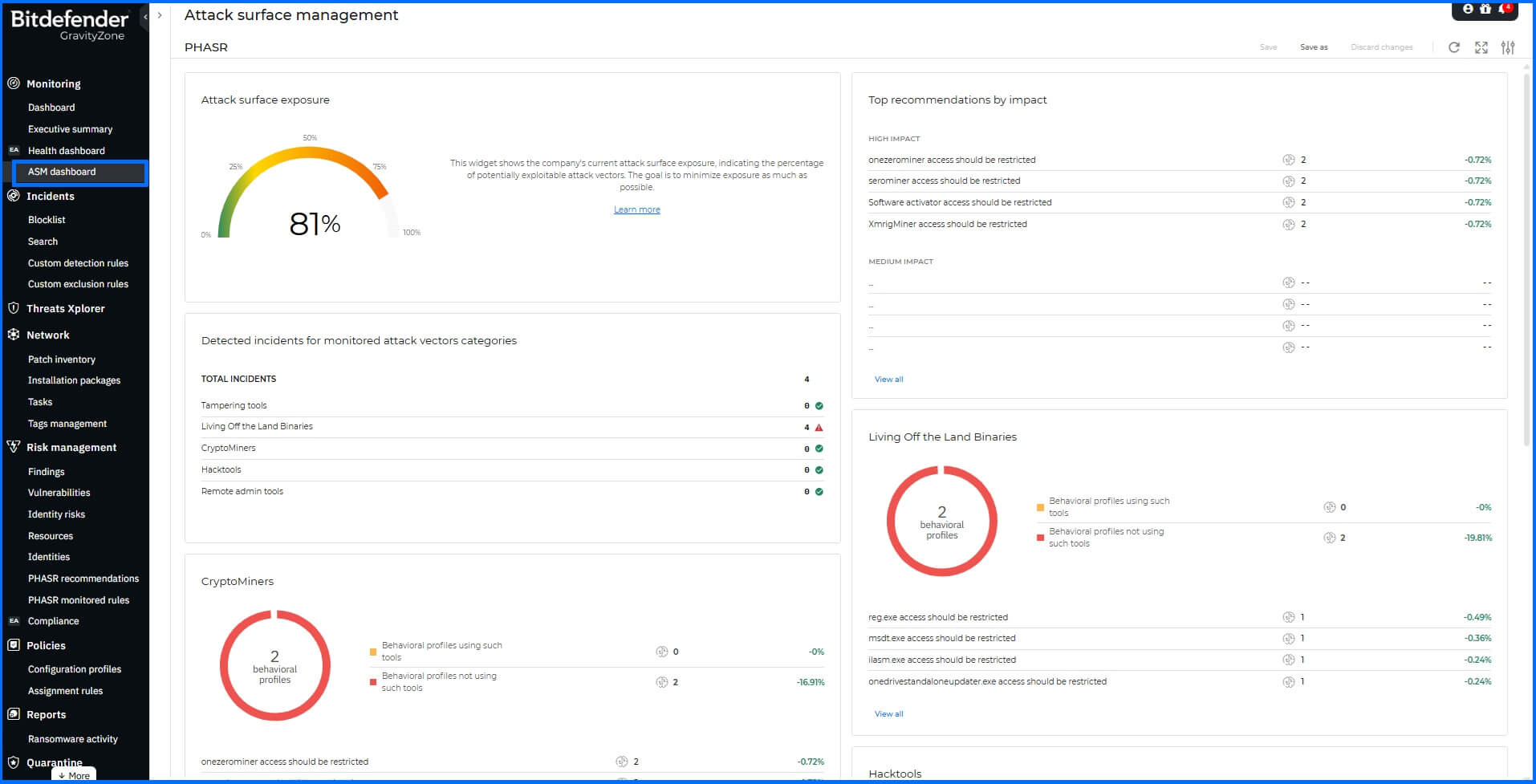Click the profile icon in XmrigMiner row

click(1289, 224)
